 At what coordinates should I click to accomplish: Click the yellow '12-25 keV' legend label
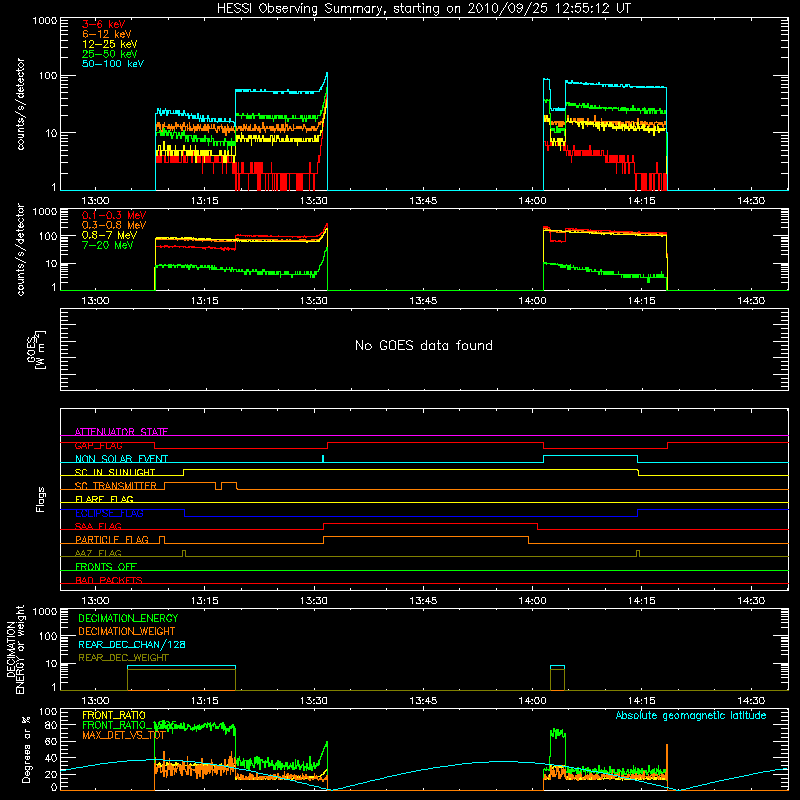pyautogui.click(x=110, y=44)
